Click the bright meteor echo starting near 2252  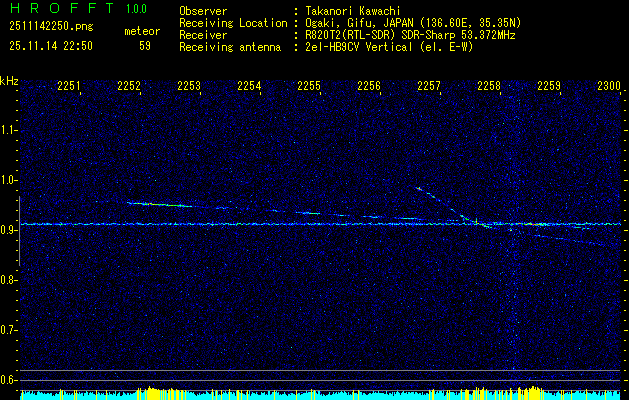point(159,204)
